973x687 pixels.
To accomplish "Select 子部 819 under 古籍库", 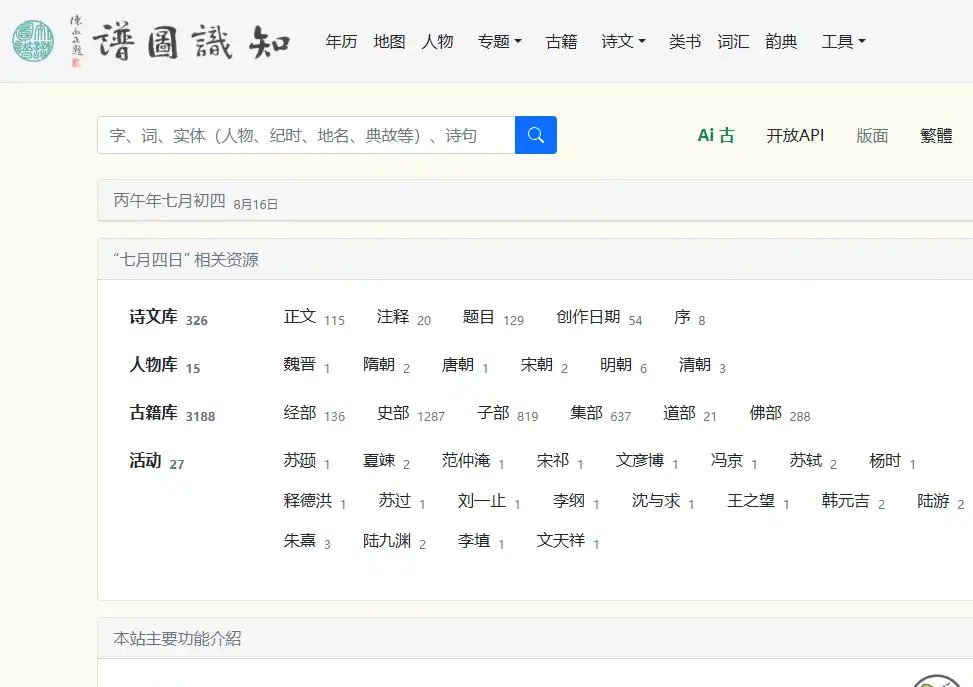I will (x=508, y=413).
